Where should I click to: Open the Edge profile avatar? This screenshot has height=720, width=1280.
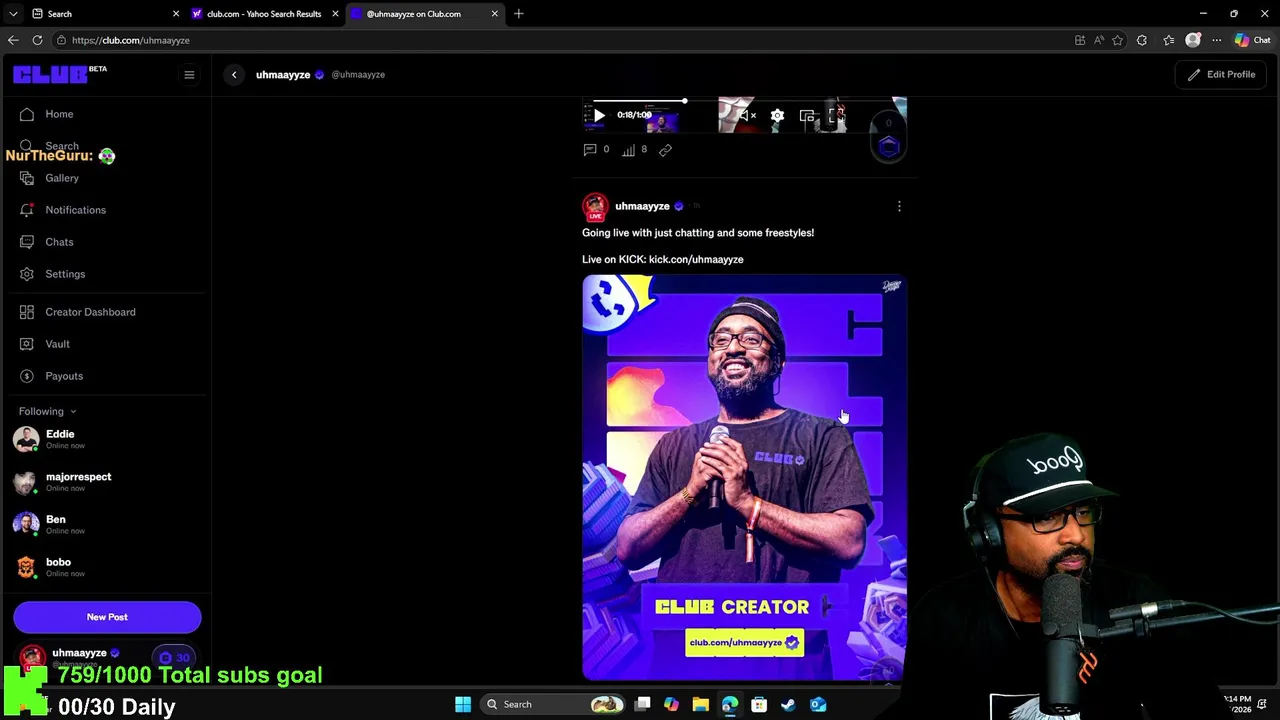tap(1192, 40)
